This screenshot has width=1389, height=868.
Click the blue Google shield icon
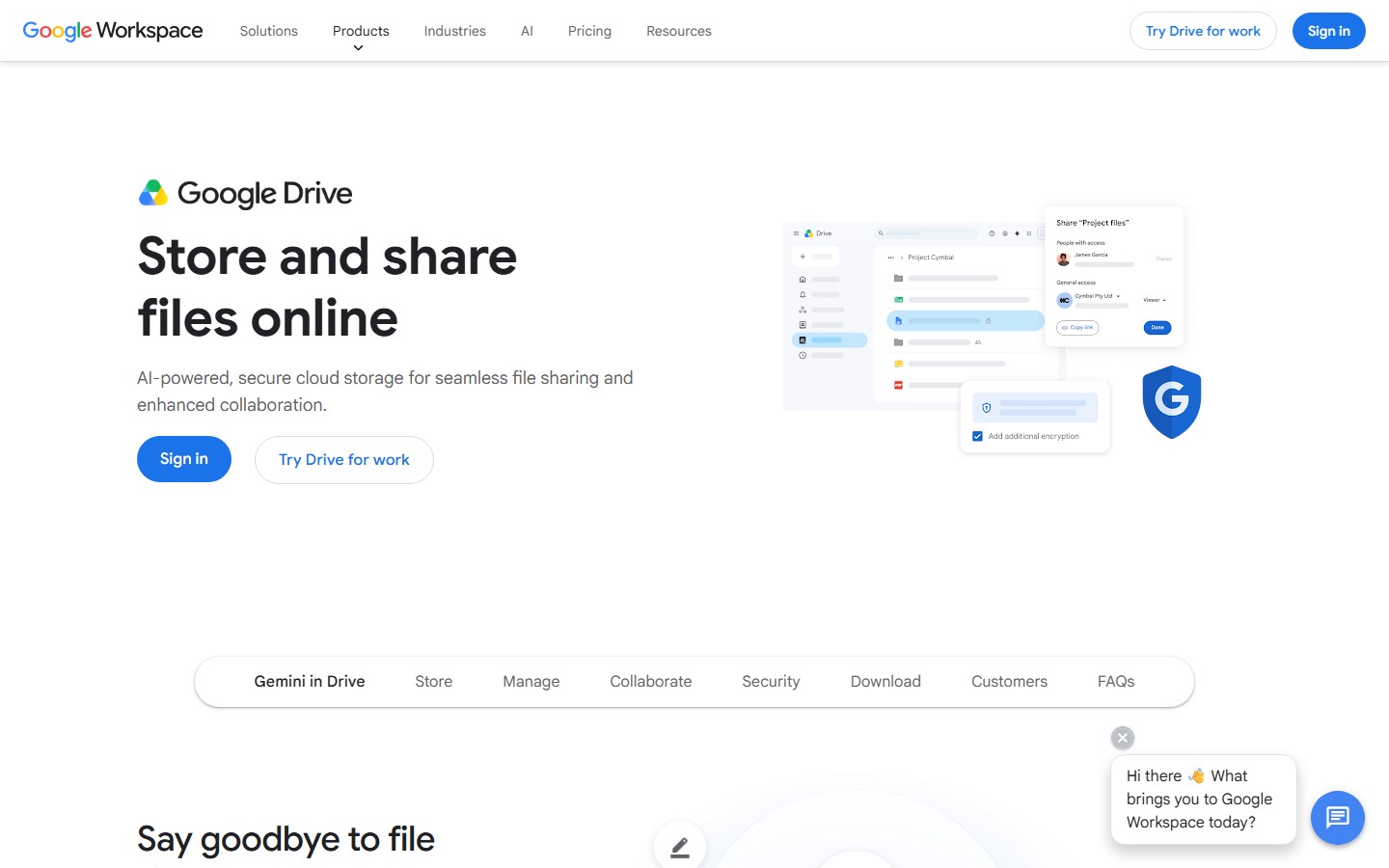(x=1171, y=402)
